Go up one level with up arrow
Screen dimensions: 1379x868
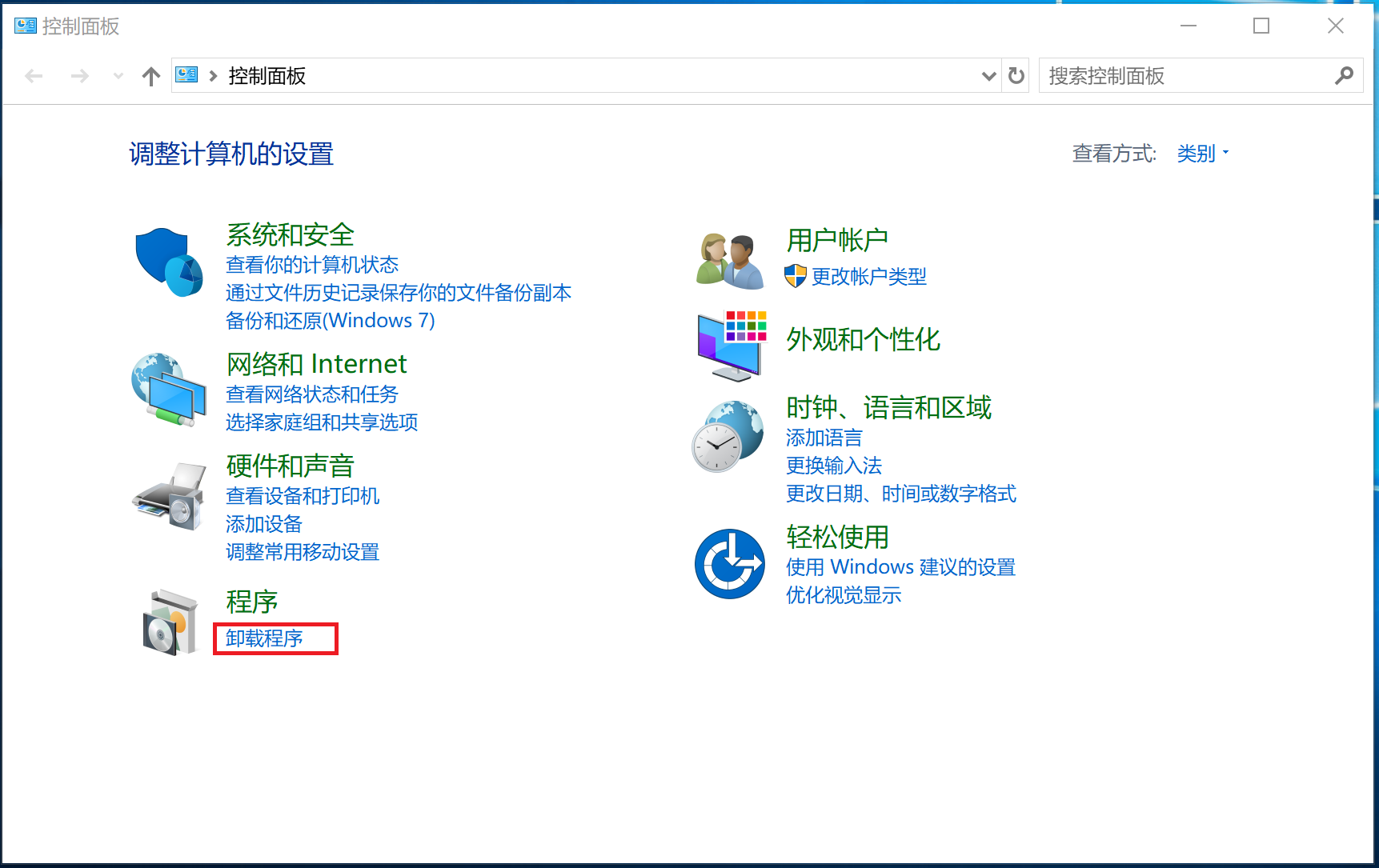pos(150,76)
